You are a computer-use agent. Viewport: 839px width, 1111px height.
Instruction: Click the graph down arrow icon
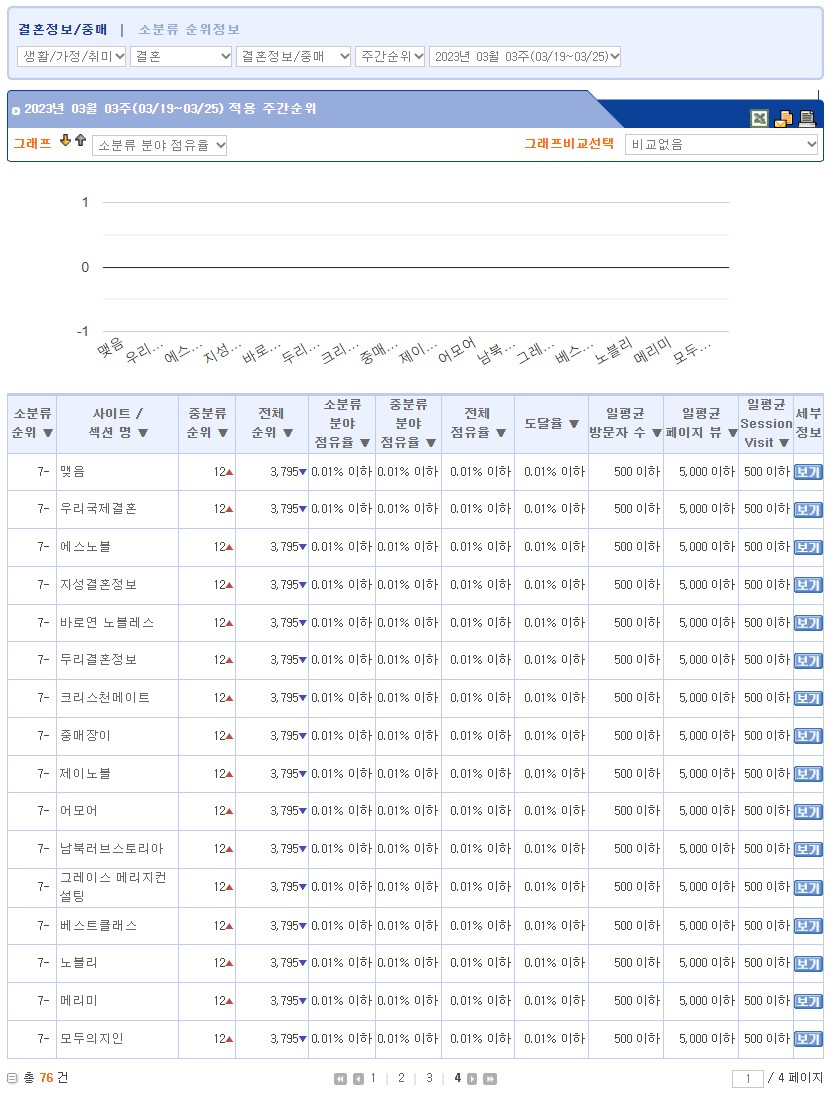pos(66,141)
